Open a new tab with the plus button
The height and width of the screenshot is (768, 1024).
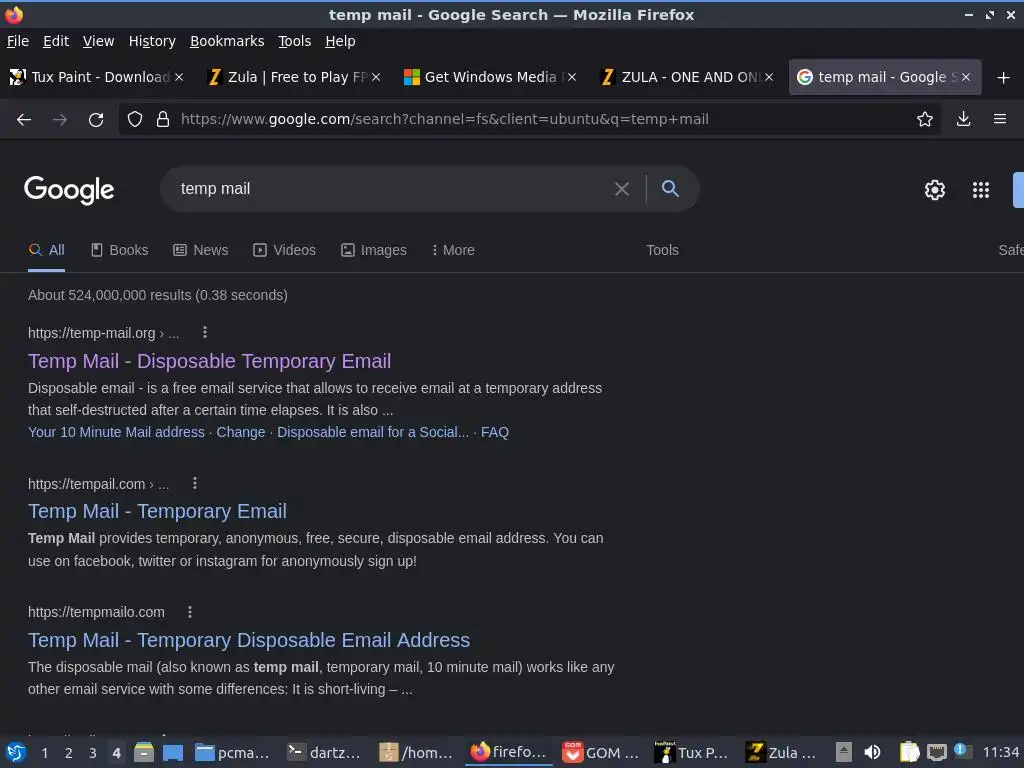[x=1004, y=78]
